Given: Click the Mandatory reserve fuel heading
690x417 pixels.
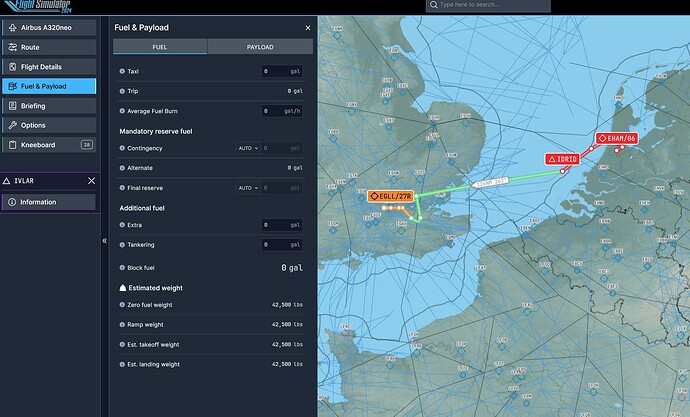Looking at the screenshot, I should (x=156, y=131).
